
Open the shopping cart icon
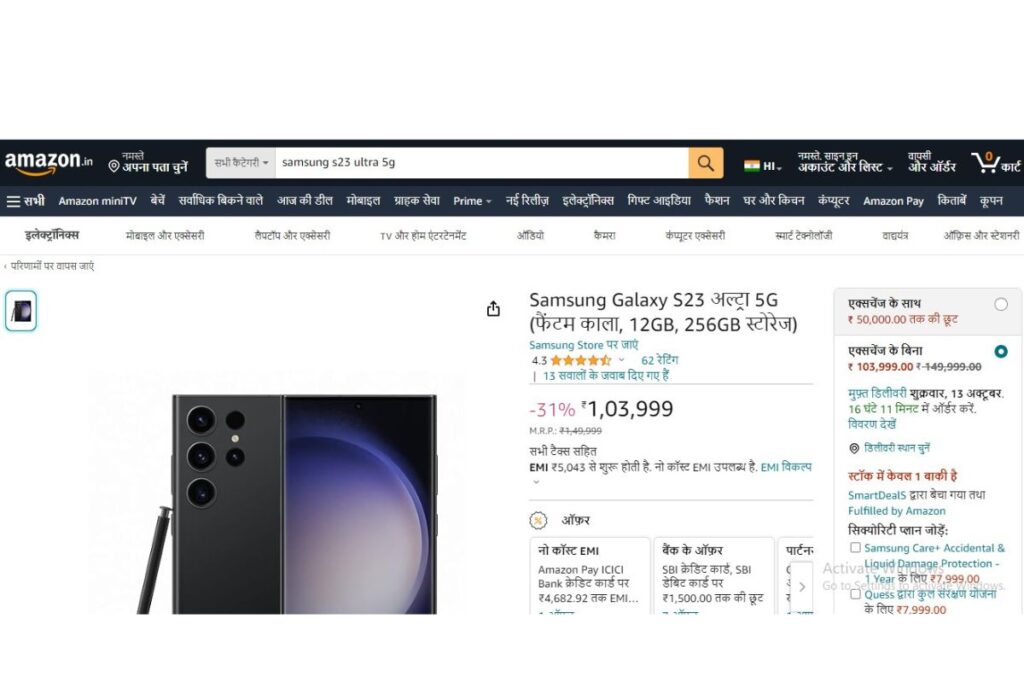tap(984, 162)
